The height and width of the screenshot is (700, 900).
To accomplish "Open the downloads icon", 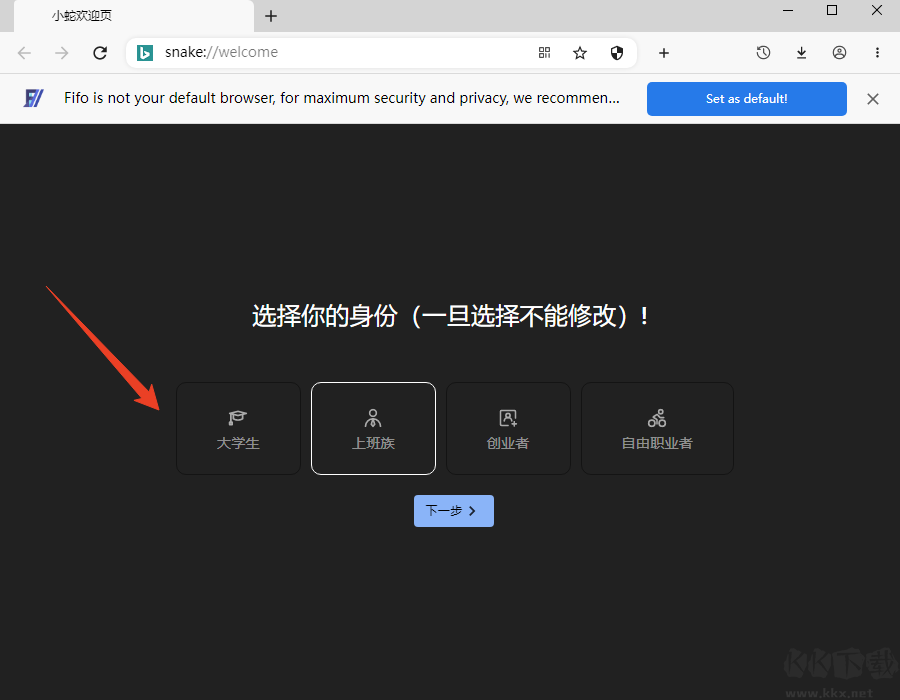I will [x=801, y=52].
